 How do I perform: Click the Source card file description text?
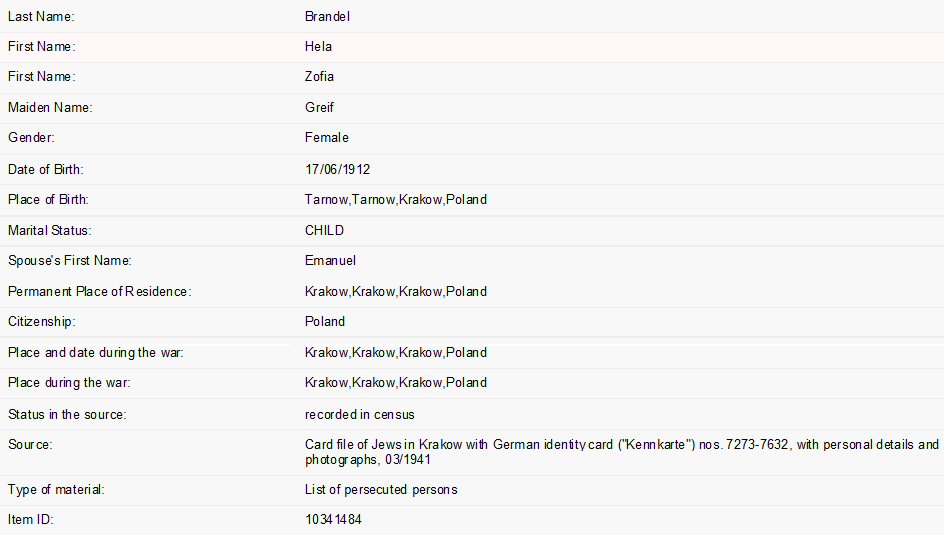pos(620,452)
